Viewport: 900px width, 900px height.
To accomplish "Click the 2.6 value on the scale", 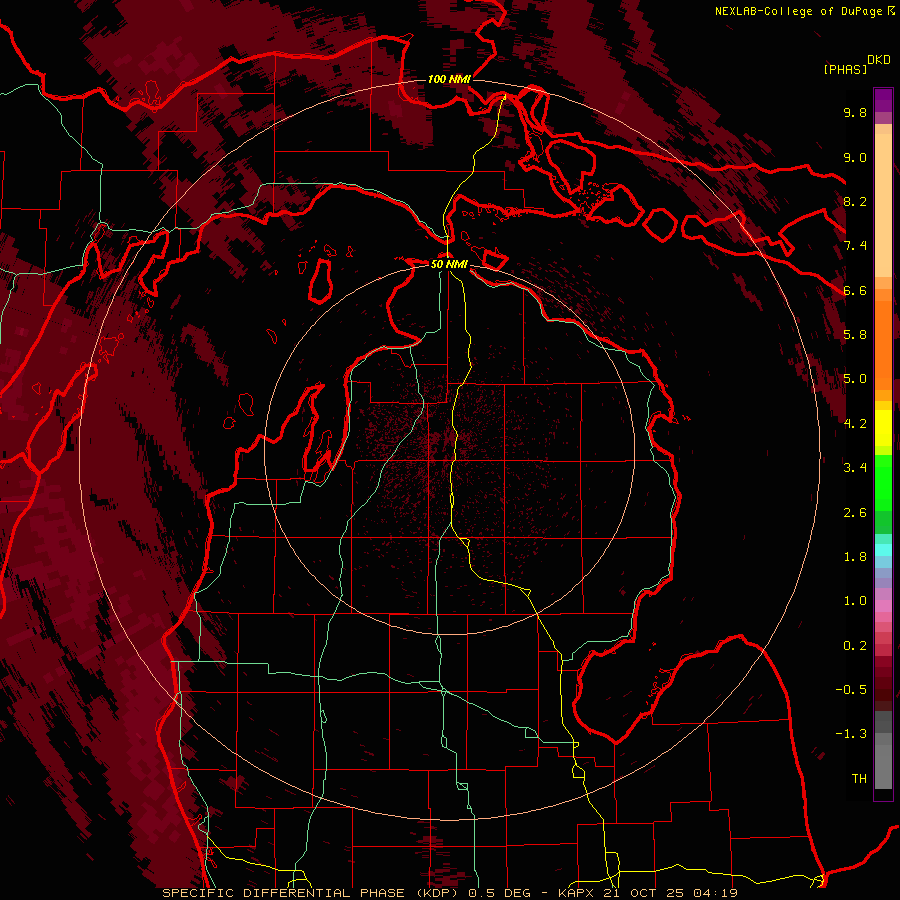I will coord(855,513).
